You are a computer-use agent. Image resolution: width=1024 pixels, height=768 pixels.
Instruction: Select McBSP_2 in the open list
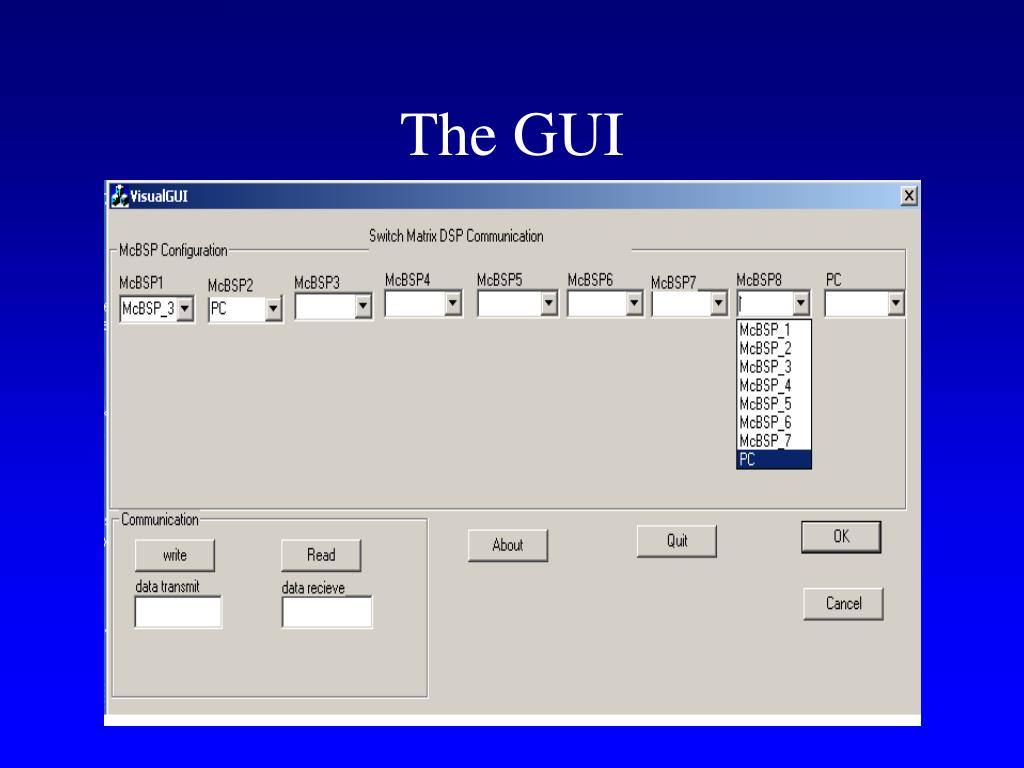pyautogui.click(x=773, y=348)
